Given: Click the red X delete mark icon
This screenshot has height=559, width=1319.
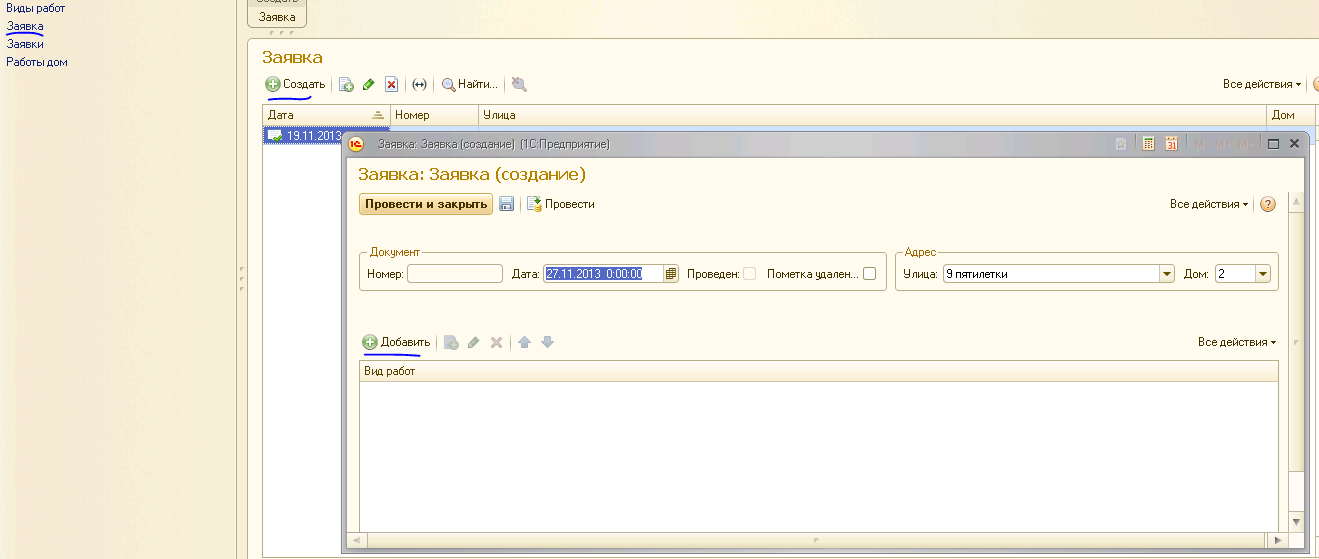Looking at the screenshot, I should pyautogui.click(x=392, y=85).
